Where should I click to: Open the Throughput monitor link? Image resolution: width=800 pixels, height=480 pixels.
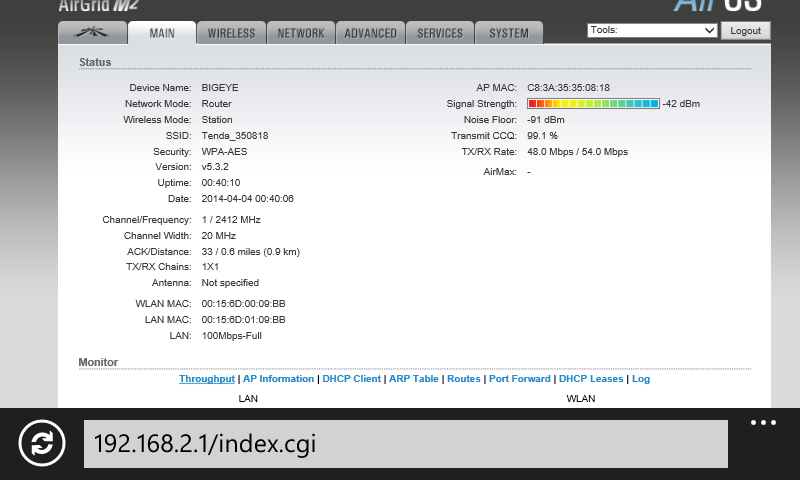[x=207, y=378]
